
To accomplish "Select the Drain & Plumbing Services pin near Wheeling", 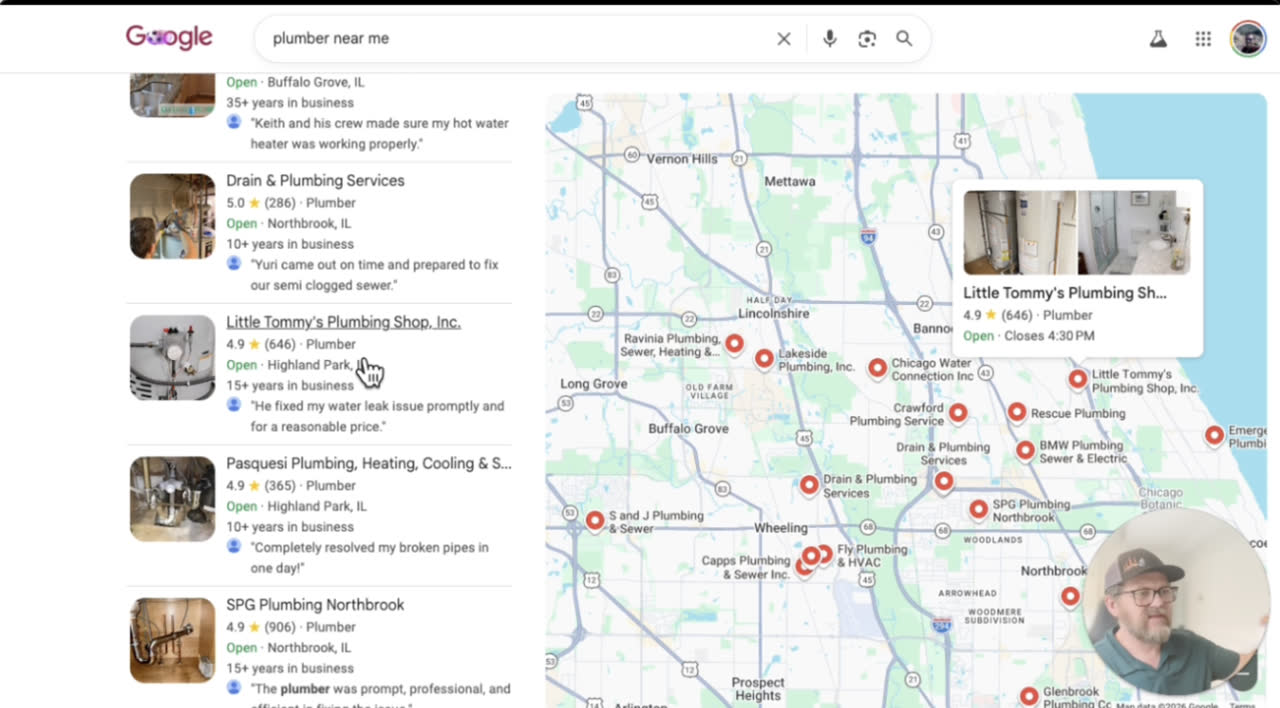I will point(809,485).
